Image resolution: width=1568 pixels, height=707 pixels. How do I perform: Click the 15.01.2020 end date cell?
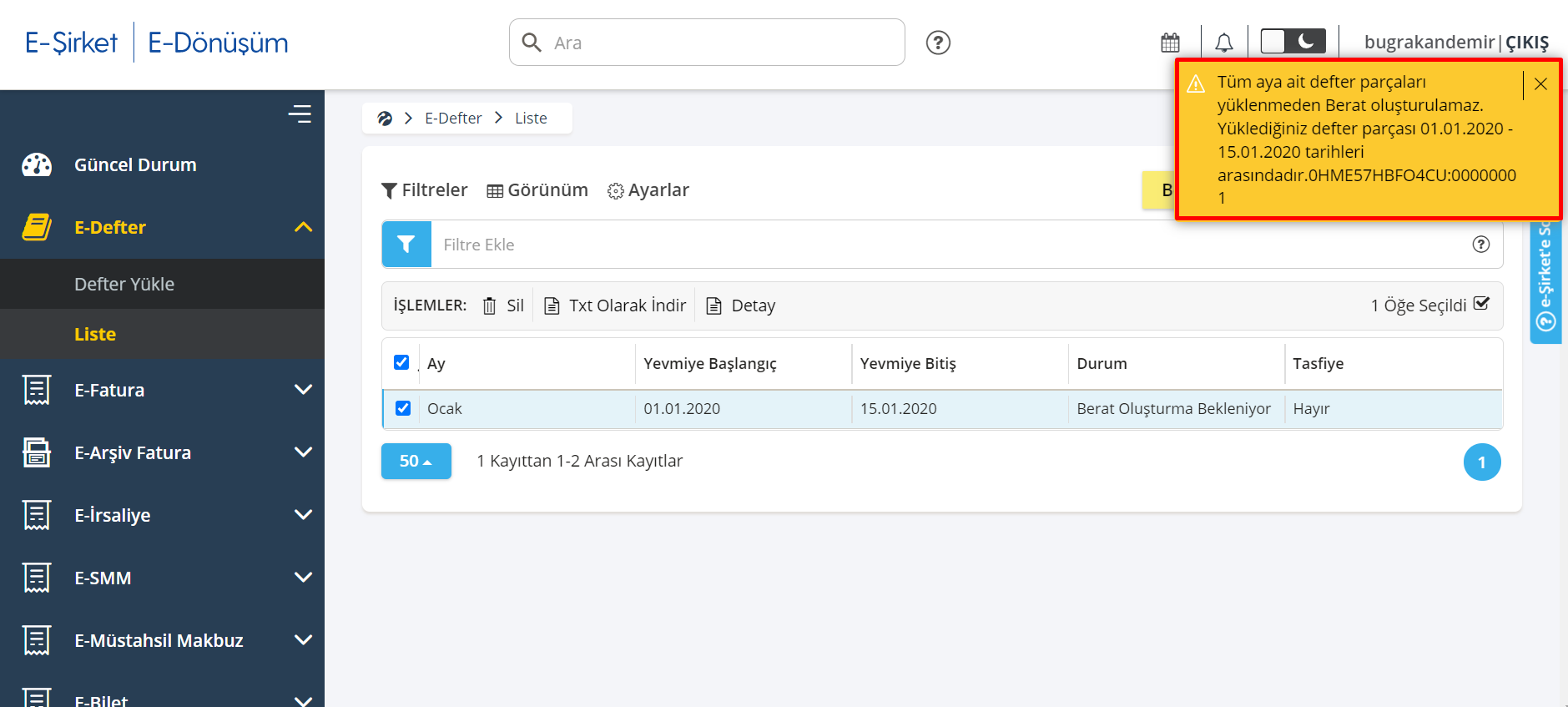[899, 409]
